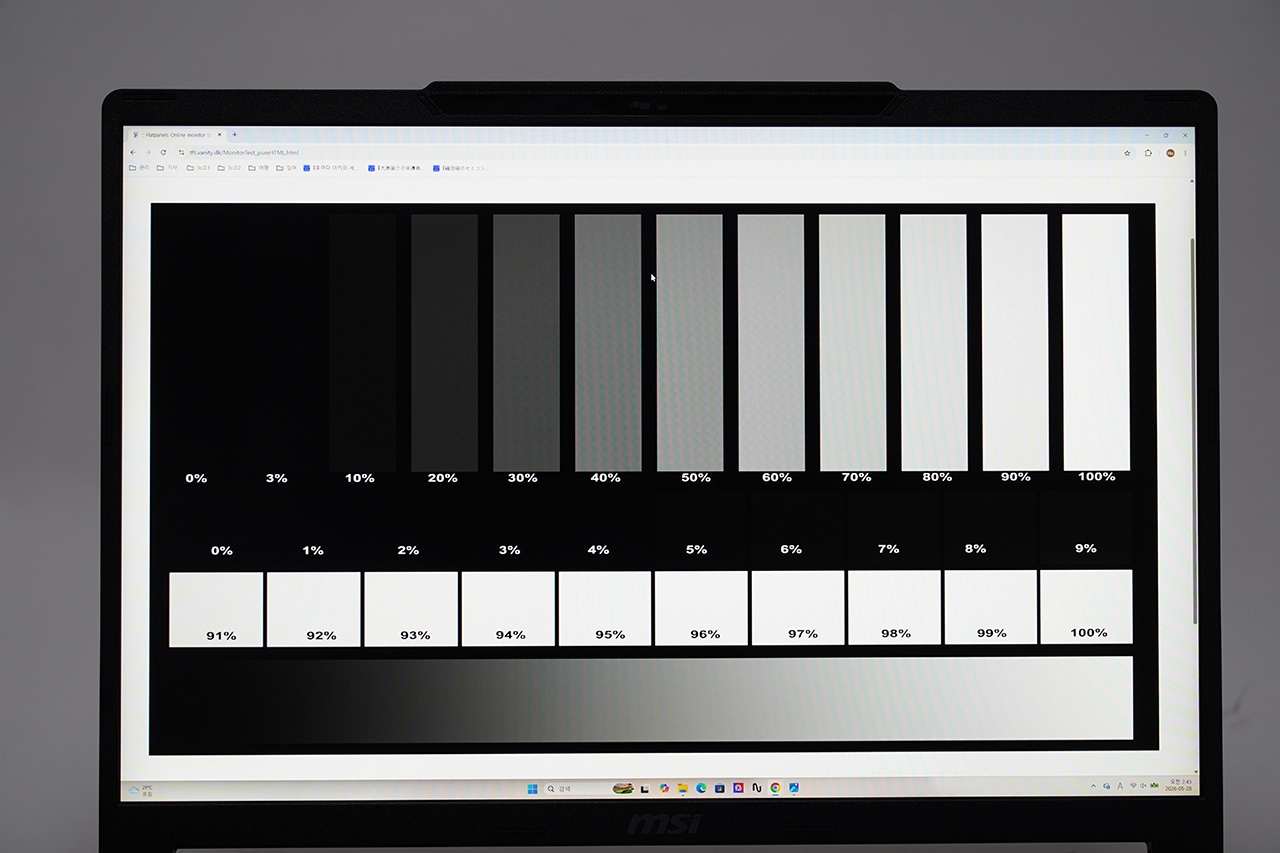Viewport: 1280px width, 853px height.
Task: Switch to Chrome on the taskbar
Action: (x=775, y=788)
